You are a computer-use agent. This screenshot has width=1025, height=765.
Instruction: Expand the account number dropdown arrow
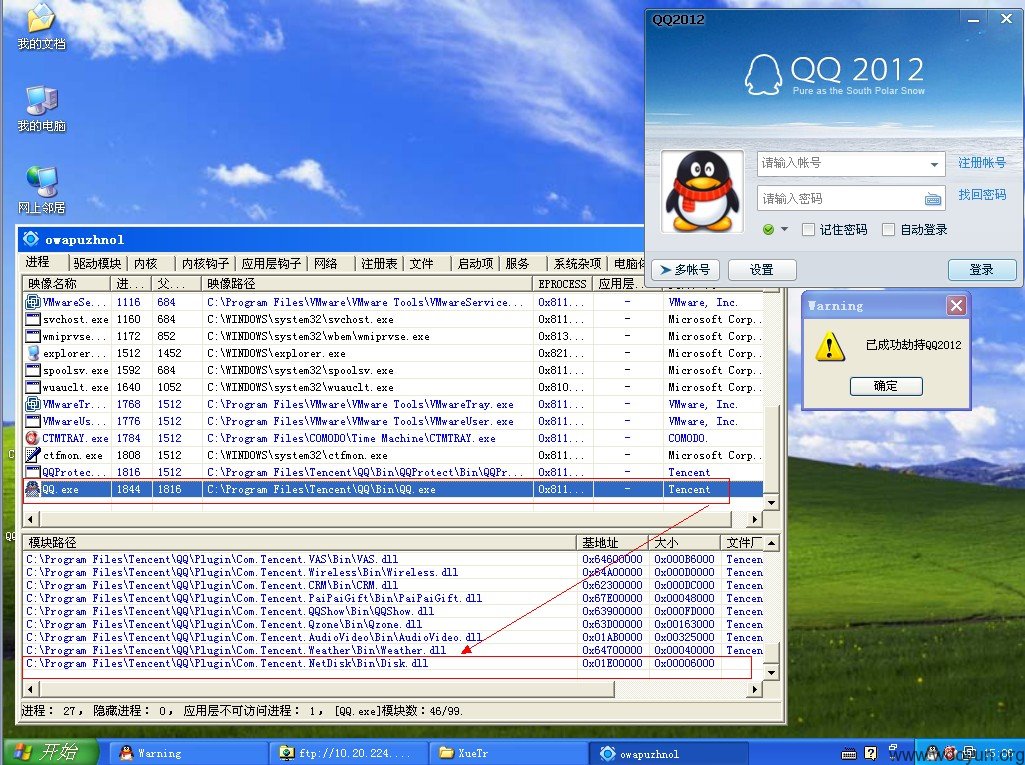[935, 164]
